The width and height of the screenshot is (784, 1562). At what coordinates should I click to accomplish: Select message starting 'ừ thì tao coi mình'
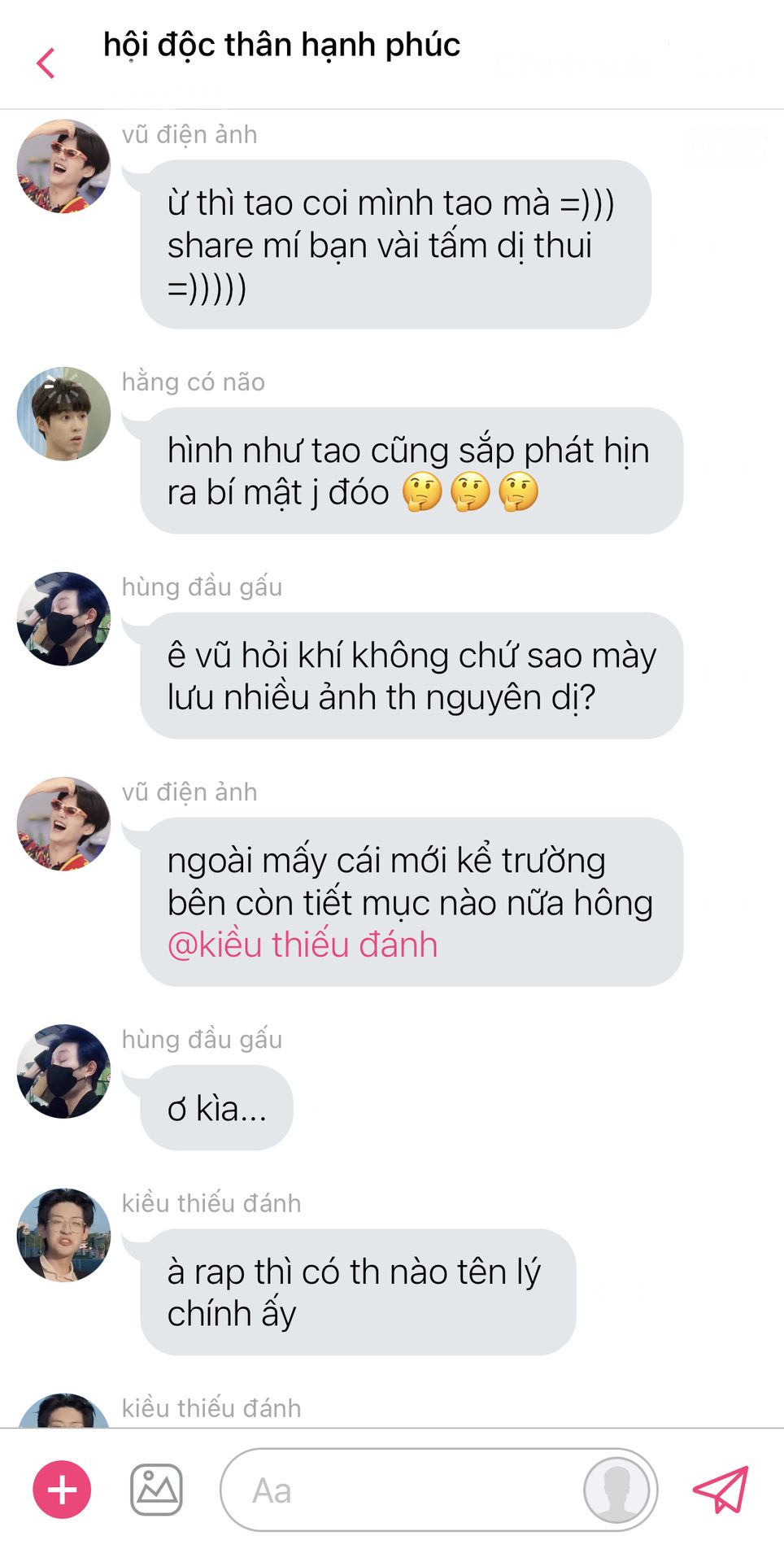tap(395, 244)
